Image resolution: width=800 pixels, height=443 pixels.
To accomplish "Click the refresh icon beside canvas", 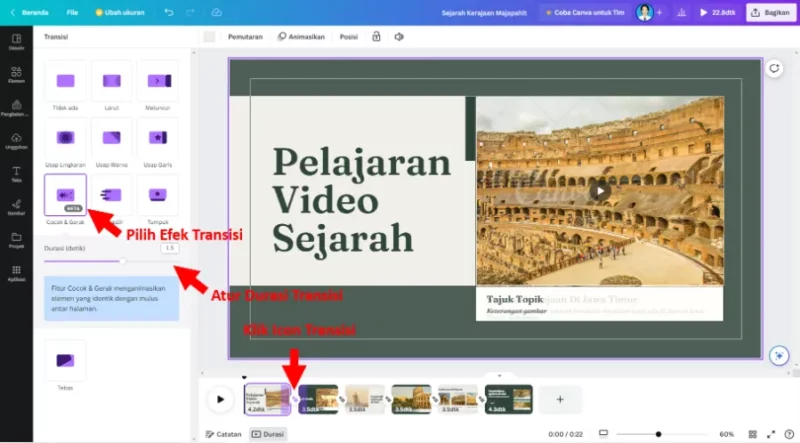I will (x=774, y=68).
